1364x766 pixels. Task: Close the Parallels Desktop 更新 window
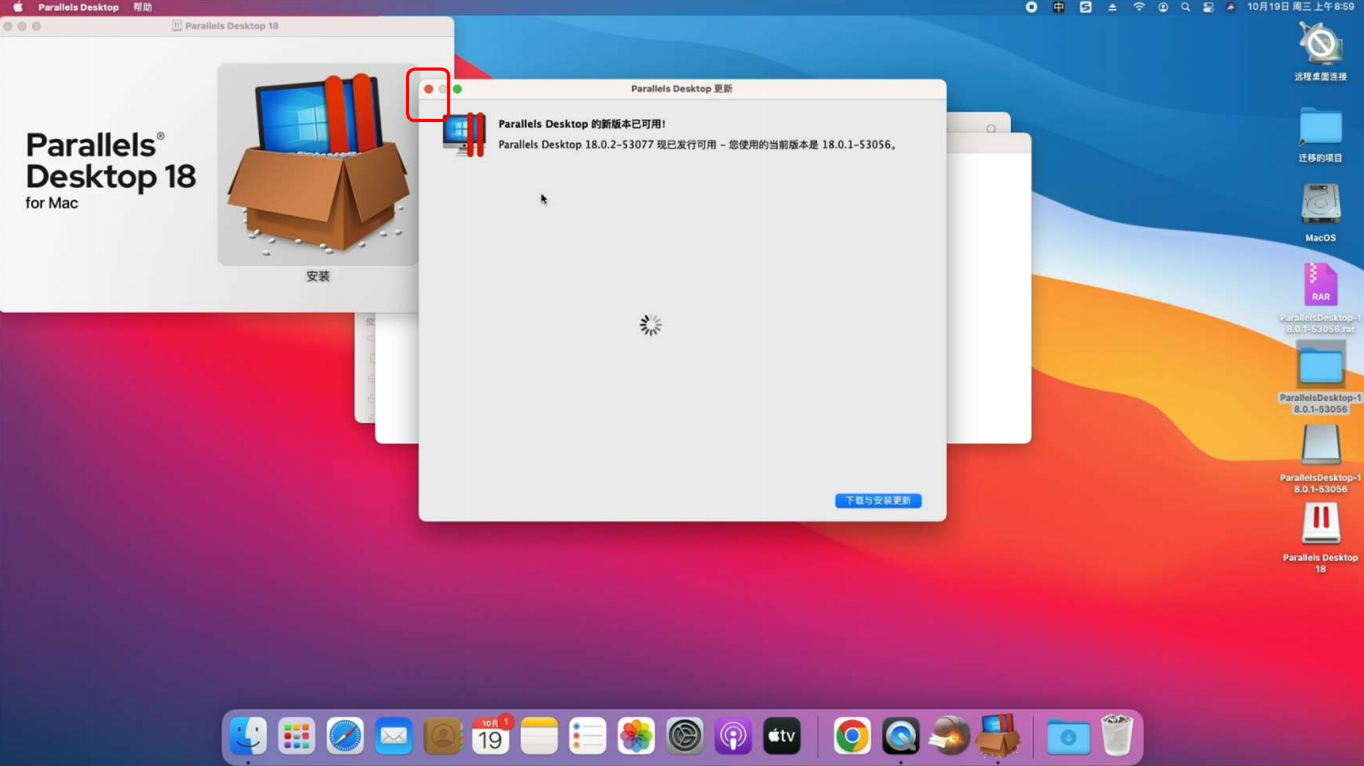(429, 89)
